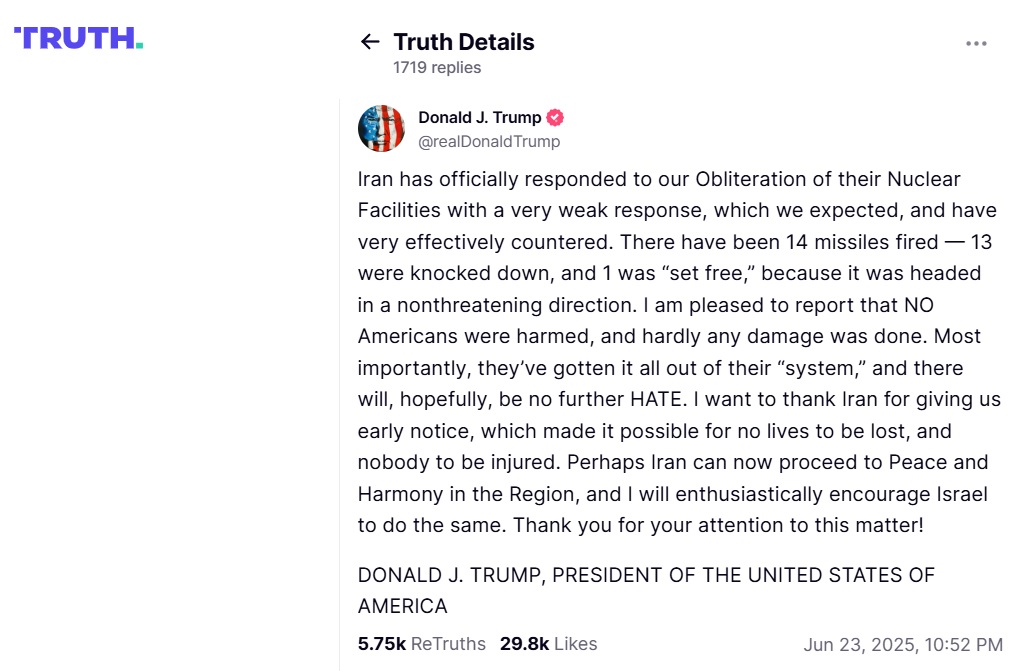
Task: Click the TRUTH logo
Action: click(78, 38)
